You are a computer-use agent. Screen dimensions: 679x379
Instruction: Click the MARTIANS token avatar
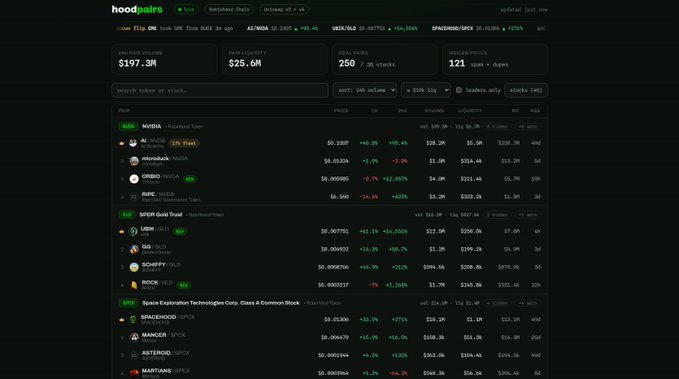pyautogui.click(x=134, y=373)
